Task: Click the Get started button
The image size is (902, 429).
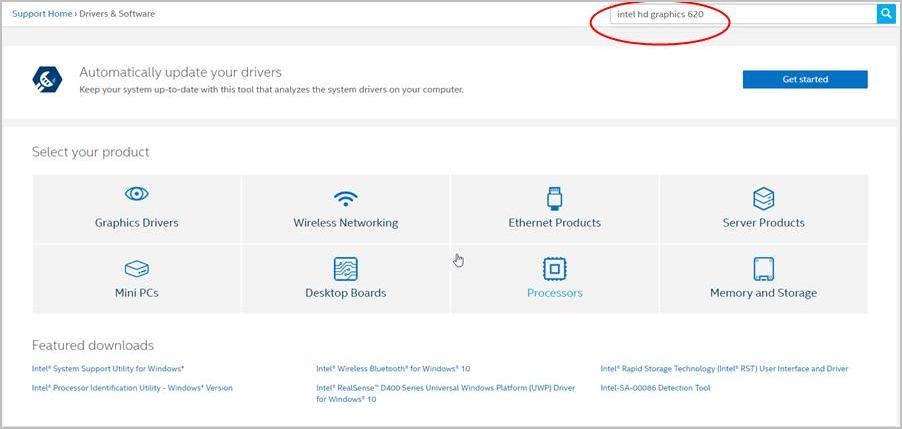Action: (x=805, y=79)
